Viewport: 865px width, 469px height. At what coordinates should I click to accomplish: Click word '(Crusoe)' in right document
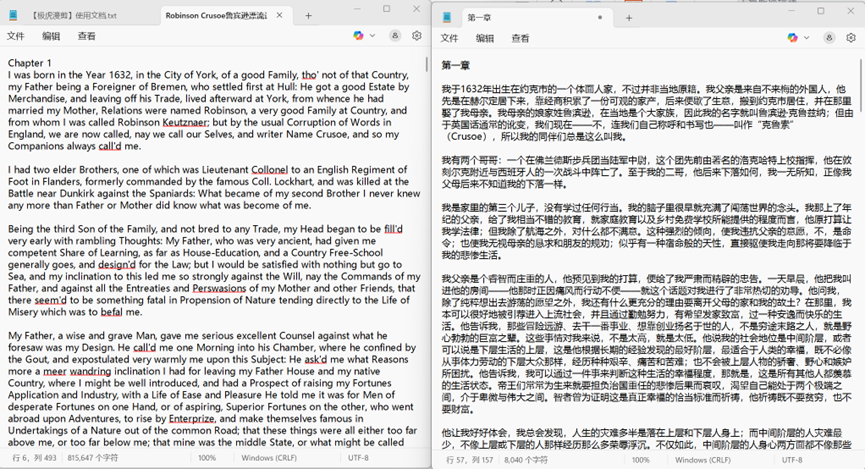tap(466, 136)
